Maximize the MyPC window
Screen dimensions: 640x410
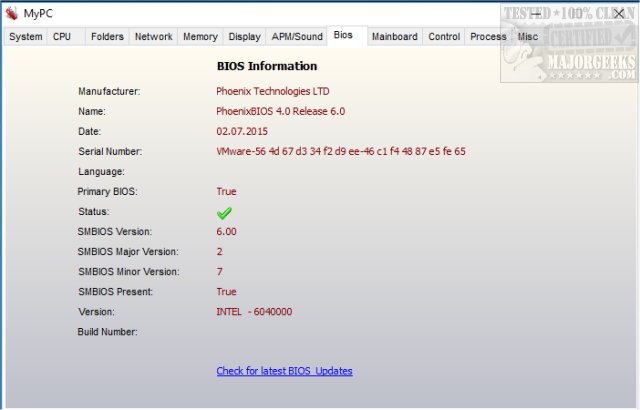(576, 14)
